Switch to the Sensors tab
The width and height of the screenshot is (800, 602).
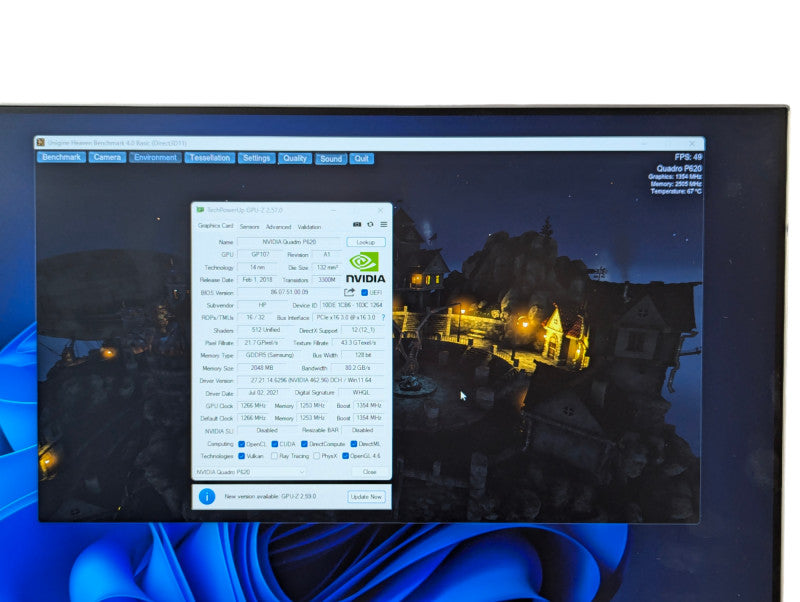coord(249,227)
